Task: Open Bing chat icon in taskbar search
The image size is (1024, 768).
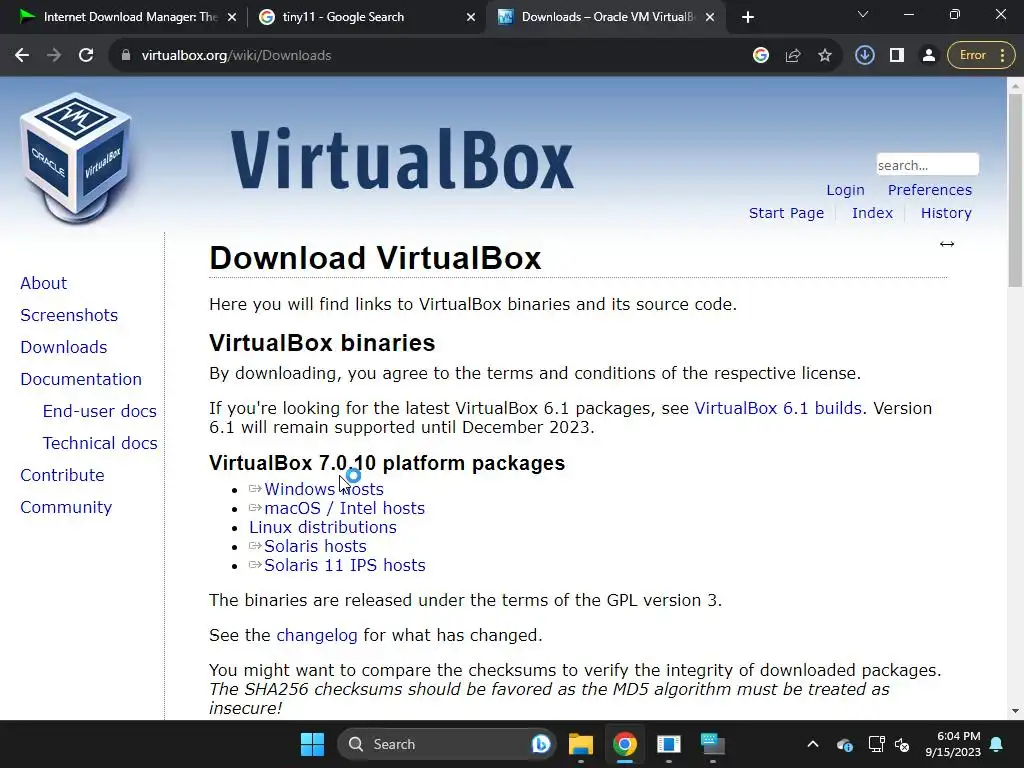Action: pyautogui.click(x=540, y=744)
